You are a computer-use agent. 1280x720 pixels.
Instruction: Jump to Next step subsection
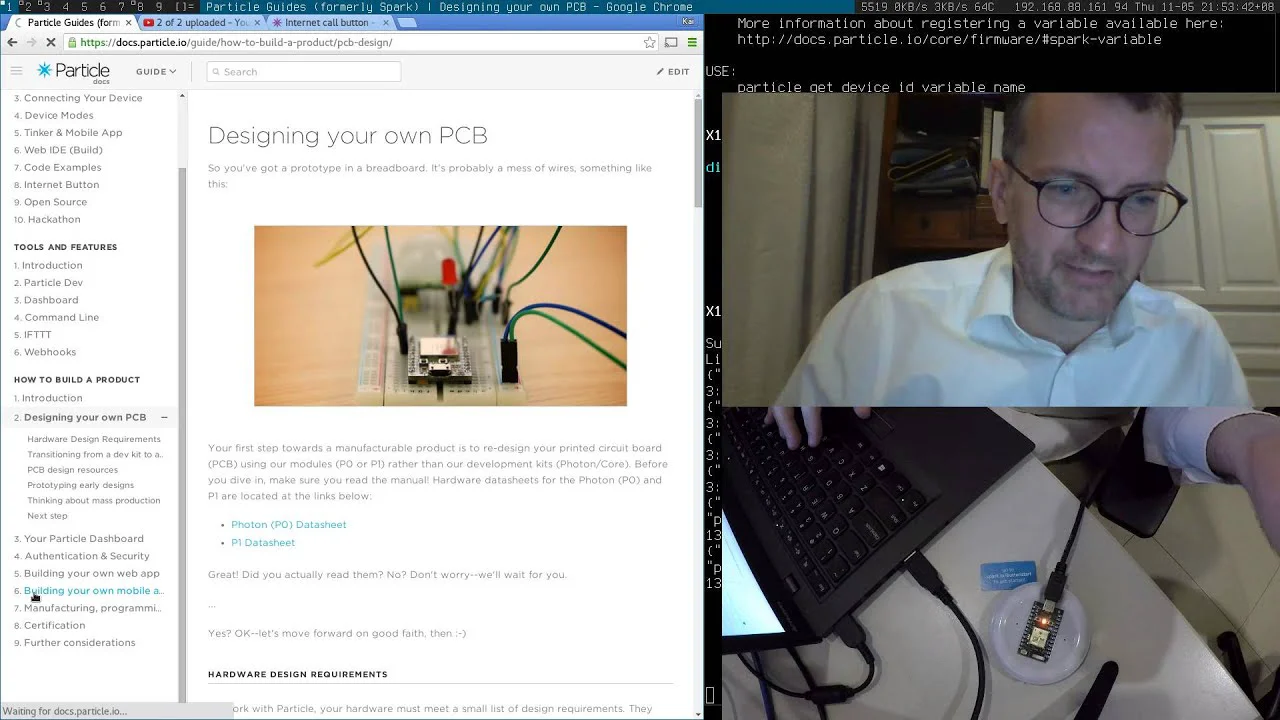click(47, 516)
